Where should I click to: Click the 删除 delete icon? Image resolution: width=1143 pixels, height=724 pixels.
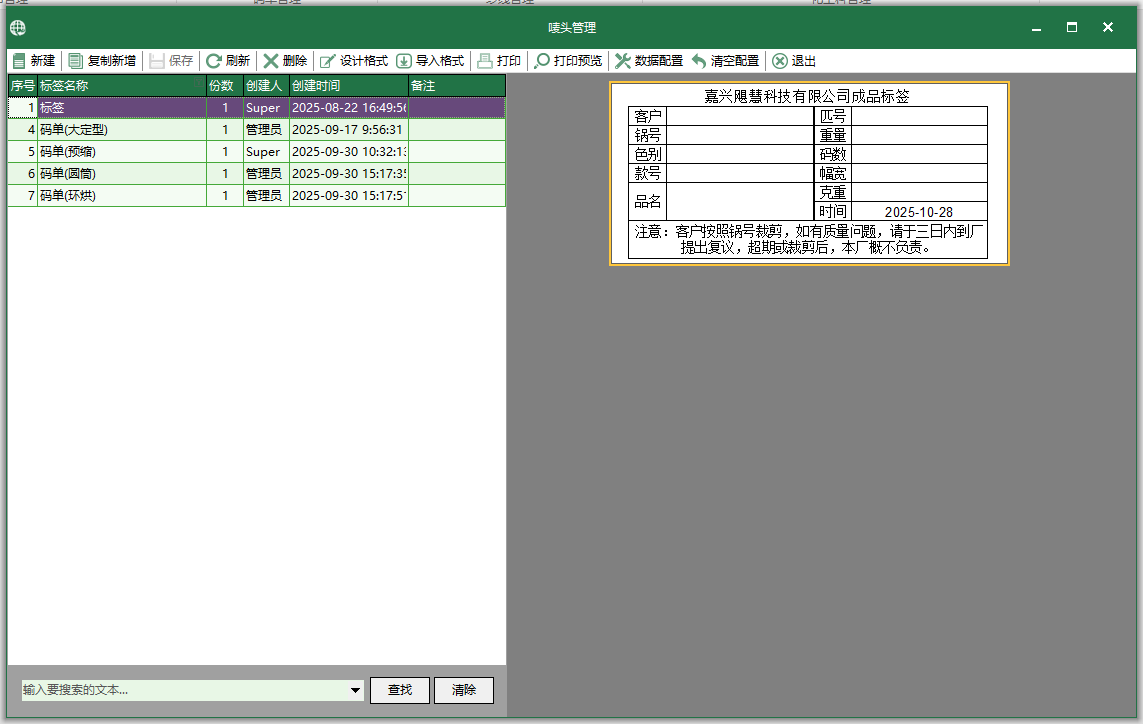tap(270, 61)
